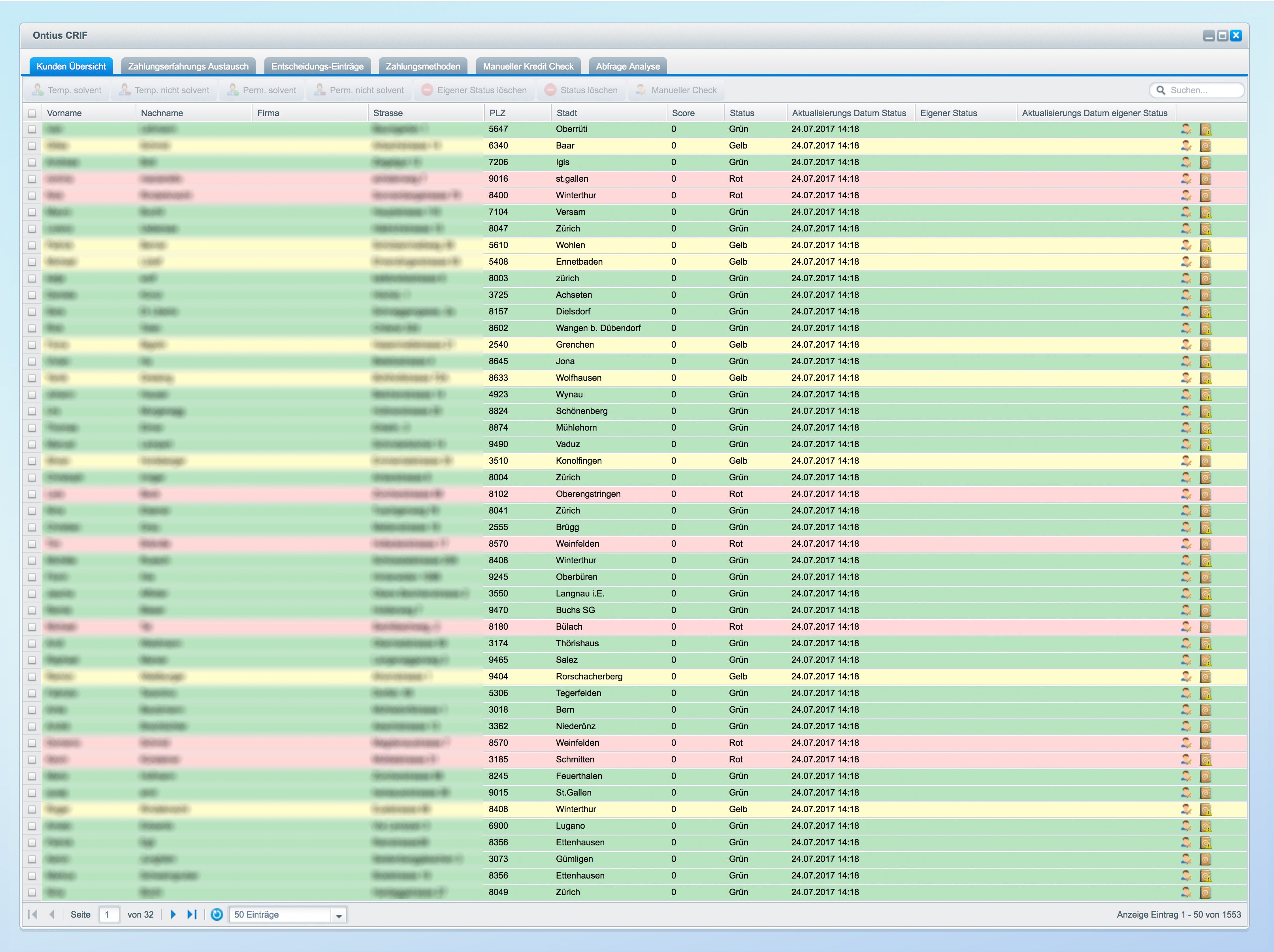Check the Buchs SG row checkbox

(32, 611)
